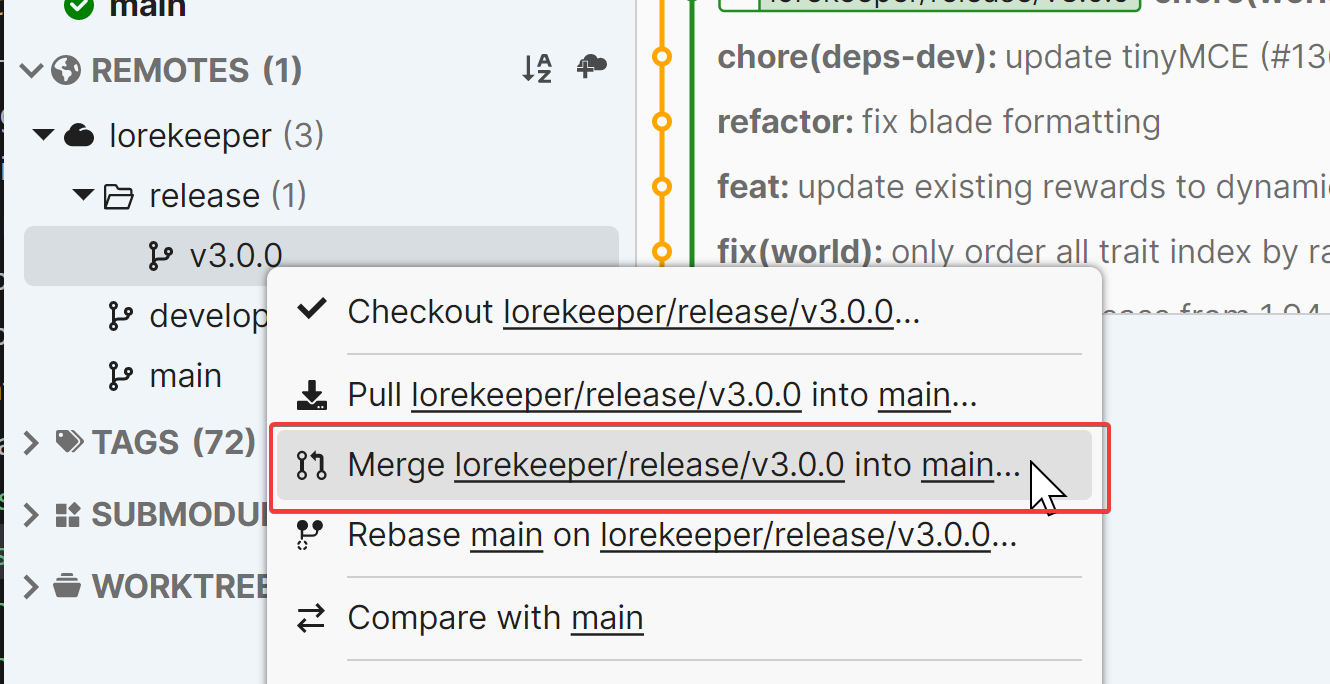Collapse the REMOTES section chevron
This screenshot has width=1330, height=684.
click(x=32, y=70)
